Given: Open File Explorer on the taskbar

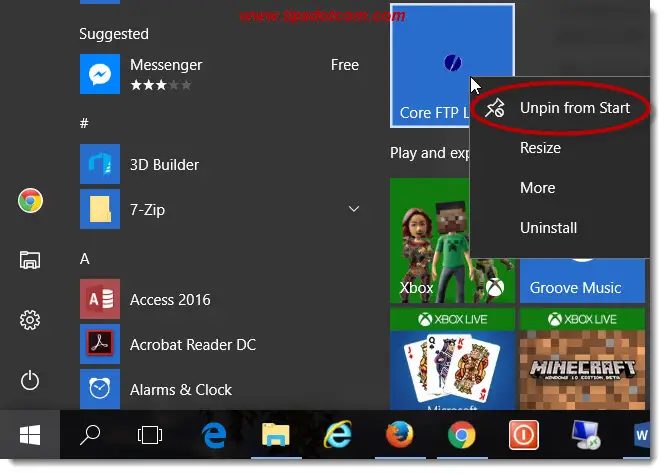Looking at the screenshot, I should click(x=276, y=435).
